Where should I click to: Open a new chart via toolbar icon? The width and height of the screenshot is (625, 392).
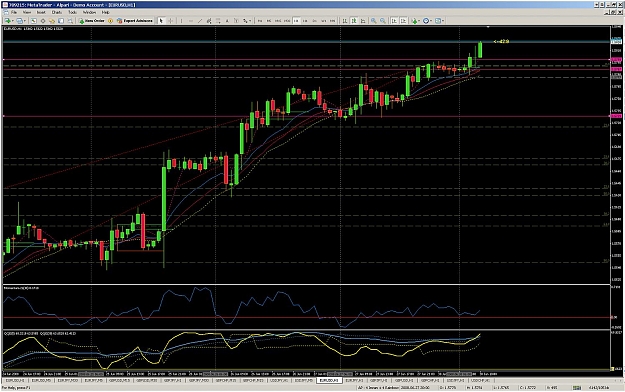[x=7, y=21]
